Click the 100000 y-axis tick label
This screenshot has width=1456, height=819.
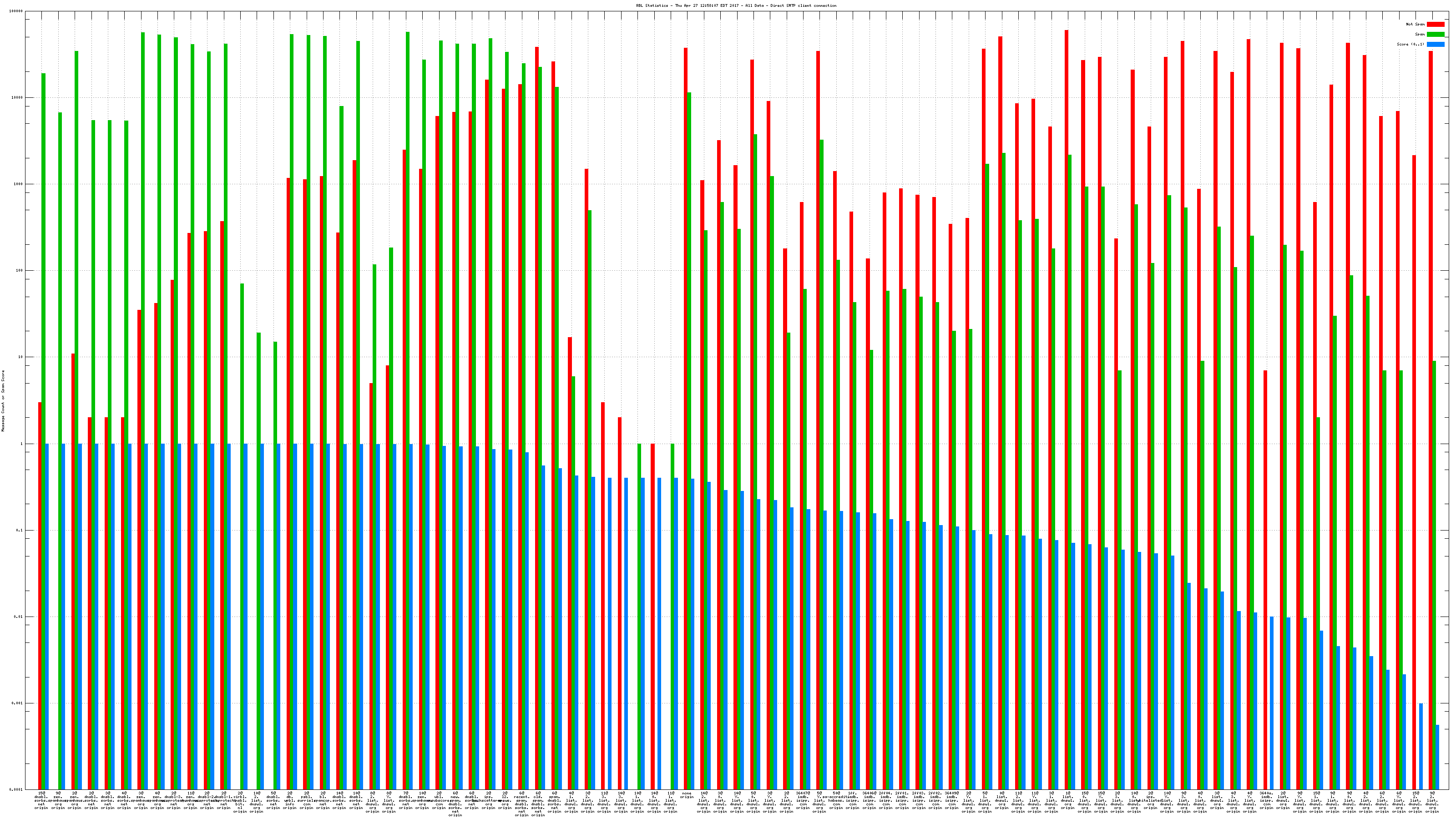point(16,11)
